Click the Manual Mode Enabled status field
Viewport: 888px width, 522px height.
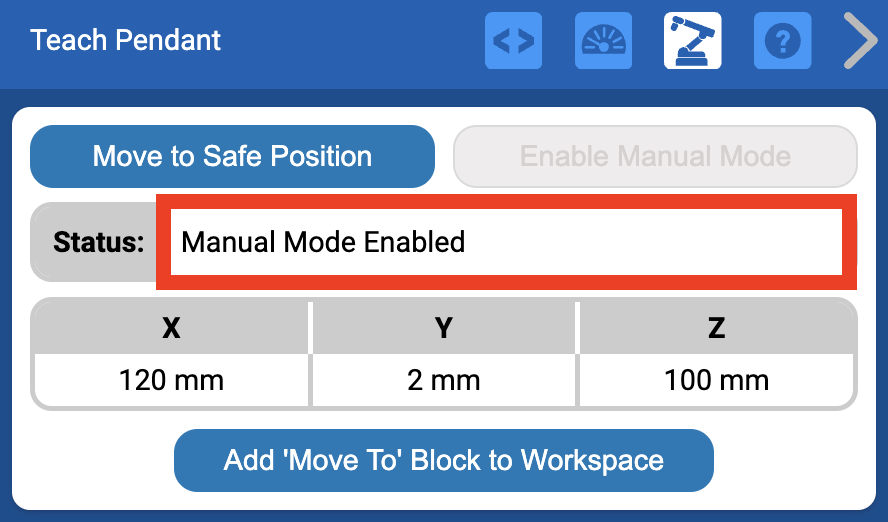pyautogui.click(x=505, y=242)
